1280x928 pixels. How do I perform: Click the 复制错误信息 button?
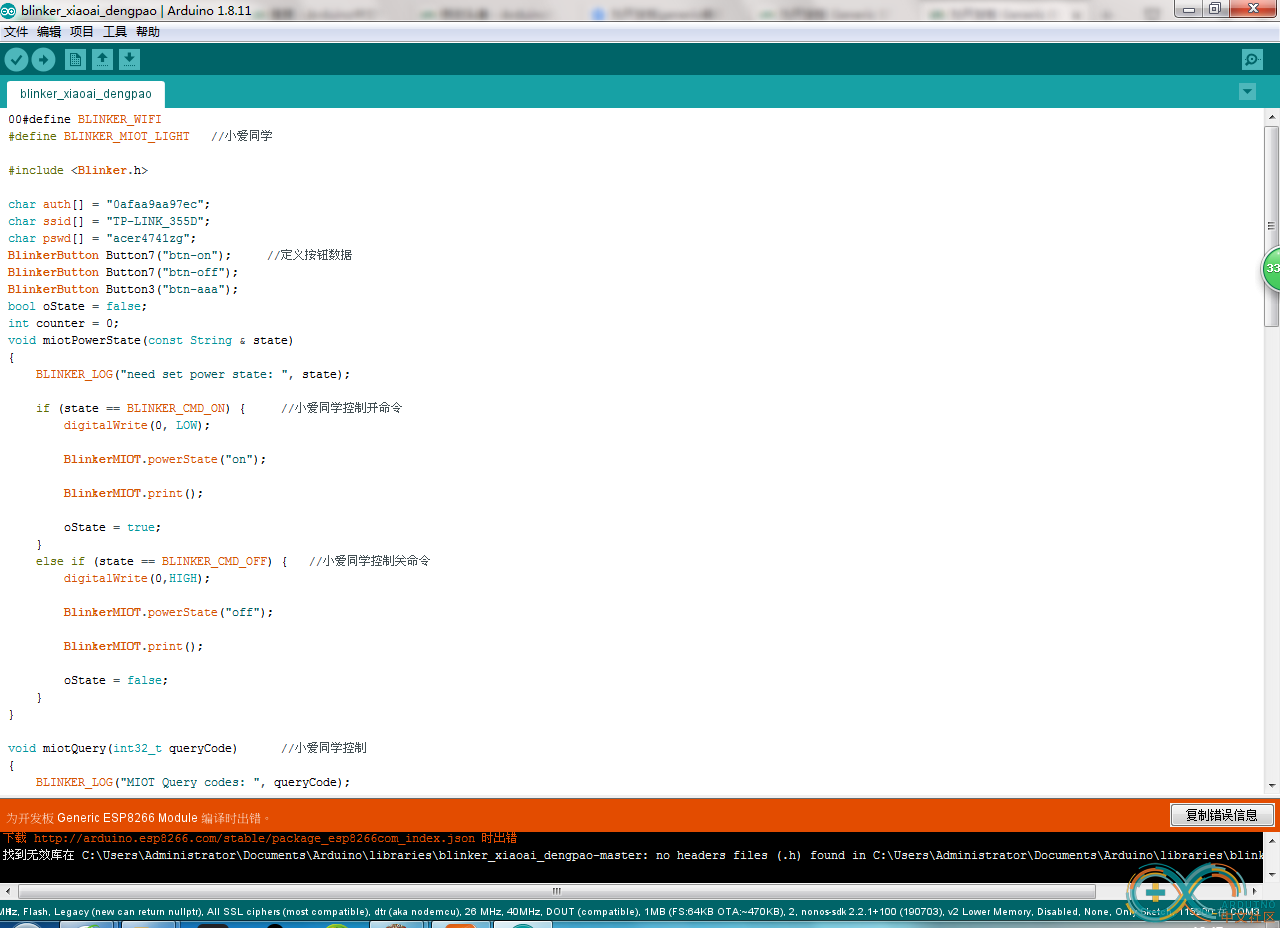[1221, 815]
